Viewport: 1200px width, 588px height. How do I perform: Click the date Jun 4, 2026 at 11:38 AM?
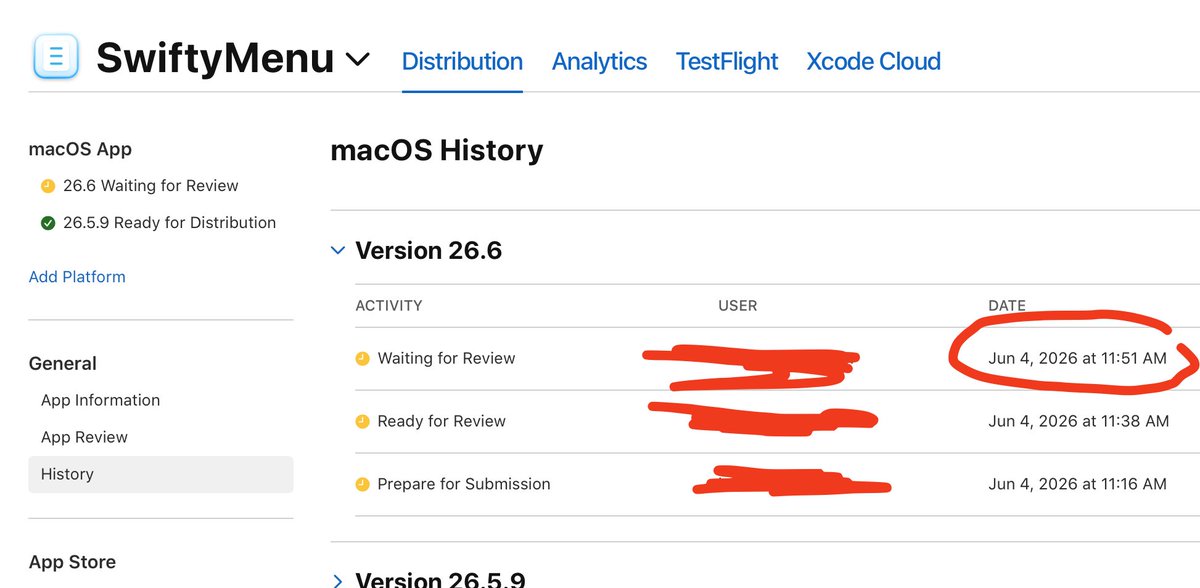(1078, 421)
